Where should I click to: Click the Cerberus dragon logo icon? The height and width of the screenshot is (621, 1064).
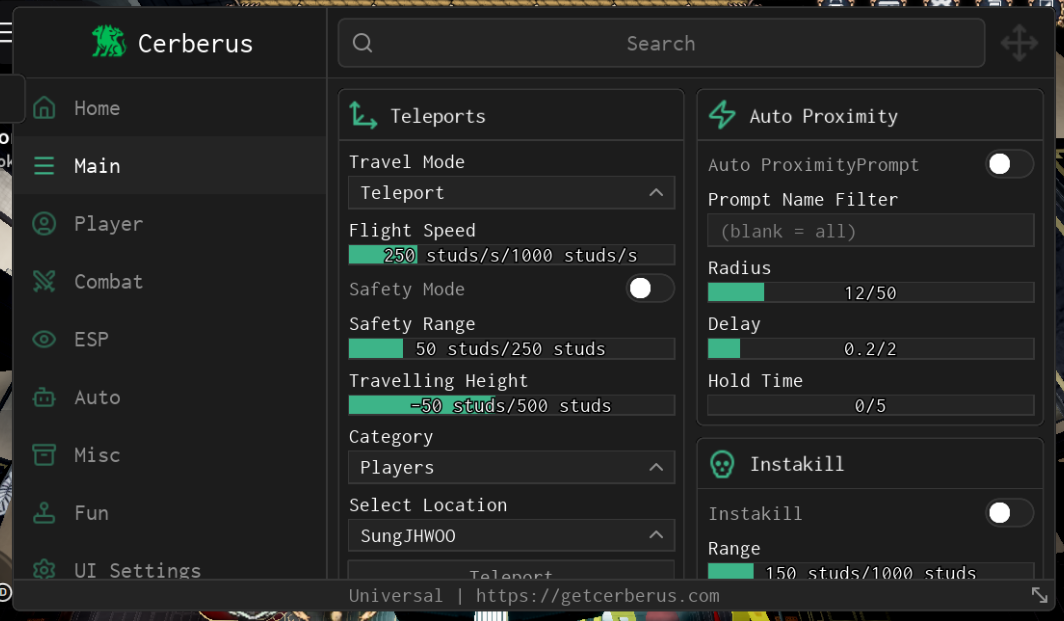tap(109, 42)
